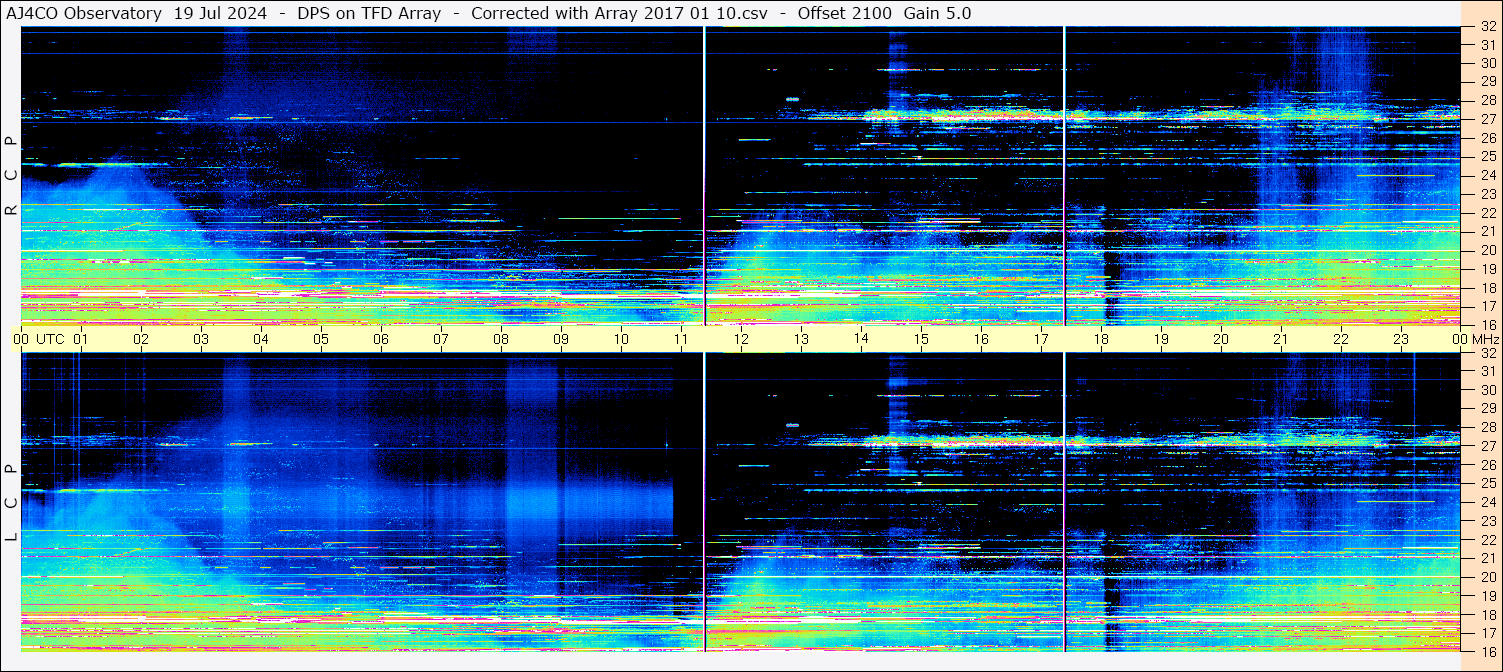Screen dimensions: 1503x672
Task: Click the 23 hour label on the time axis
Action: [1401, 339]
